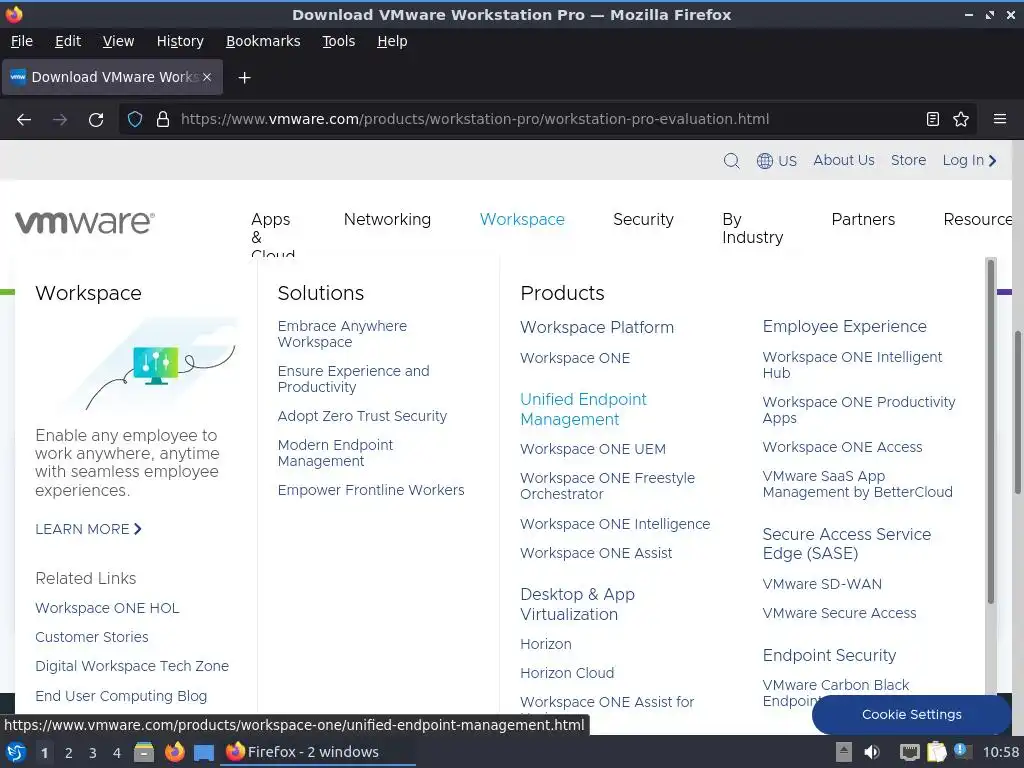Close the Download VMware Workstation tab
1024x768 pixels.
click(x=207, y=77)
